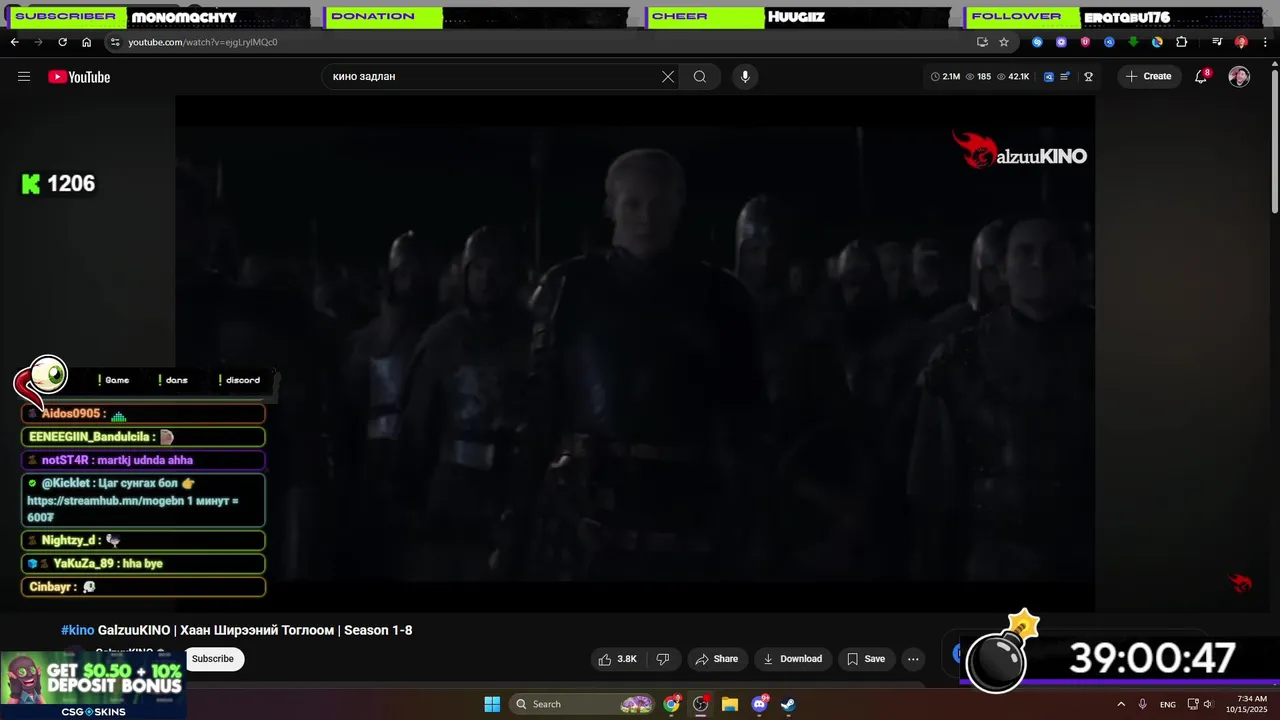Open the taskbar Search box
1280x720 pixels.
(x=583, y=704)
